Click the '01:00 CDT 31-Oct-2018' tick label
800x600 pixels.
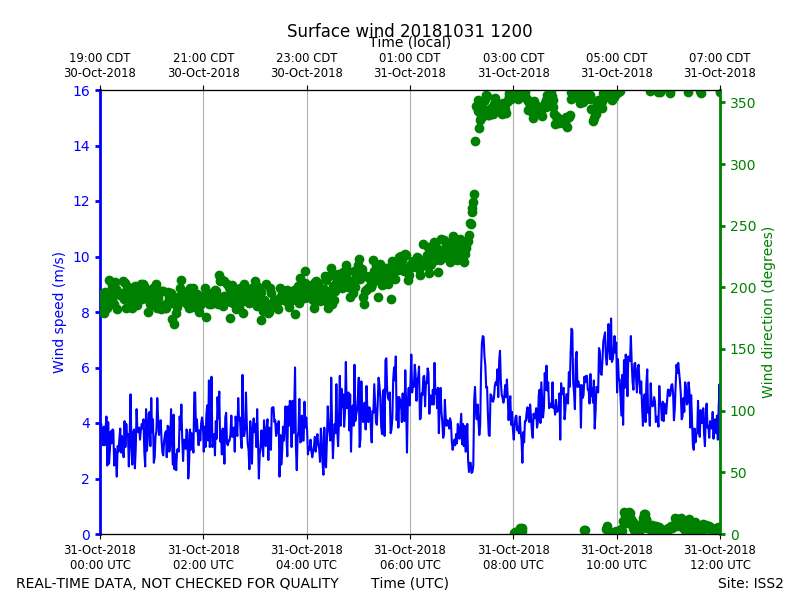pos(410,65)
